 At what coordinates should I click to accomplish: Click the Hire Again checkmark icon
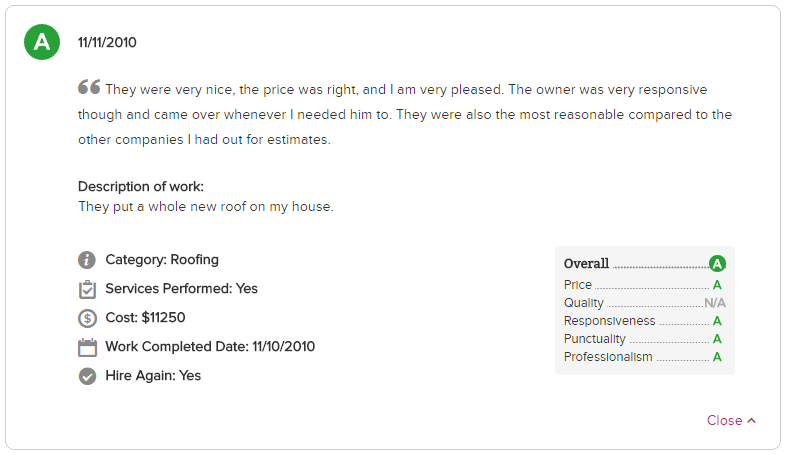[87, 376]
